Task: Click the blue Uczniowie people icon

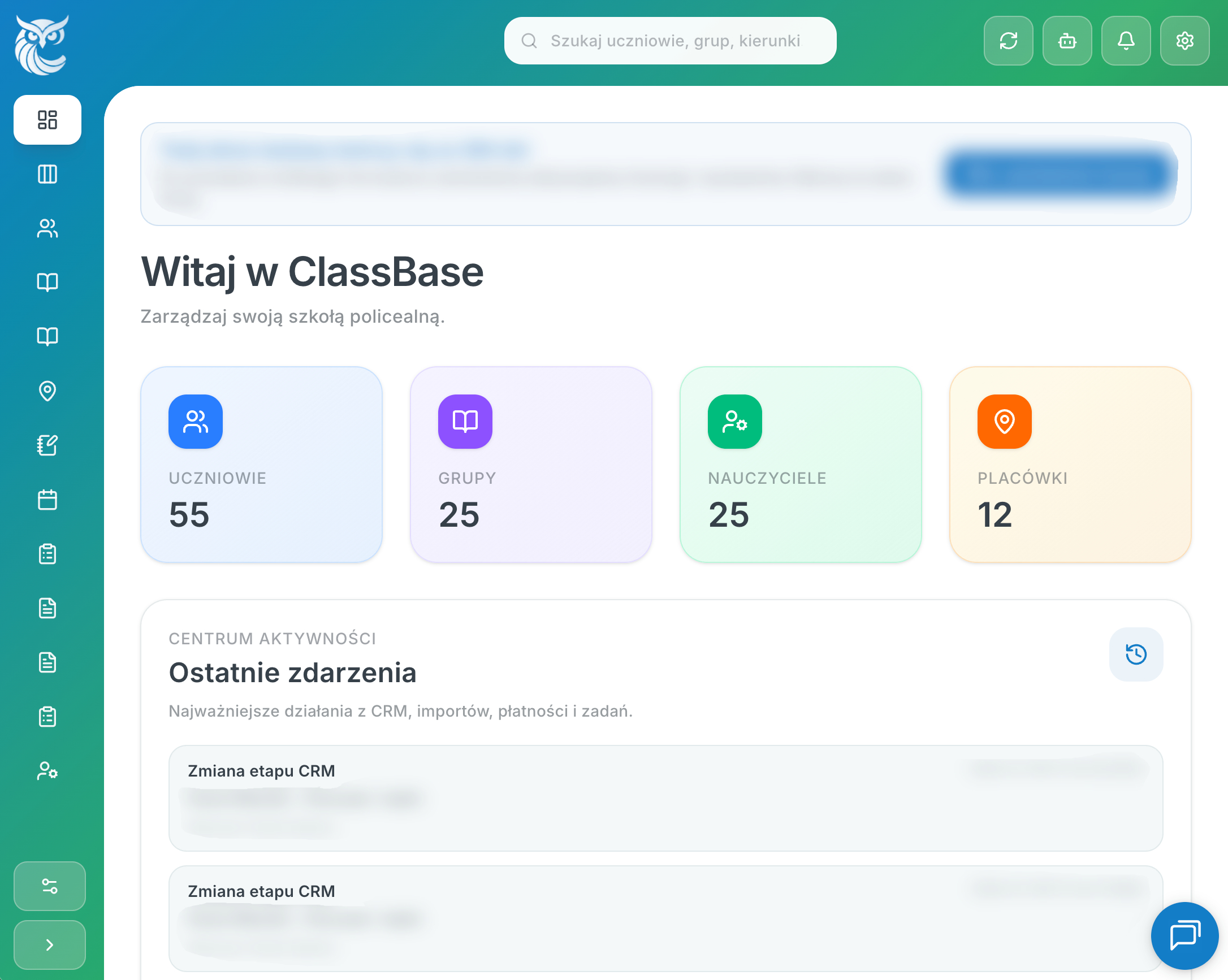Action: pyautogui.click(x=196, y=422)
